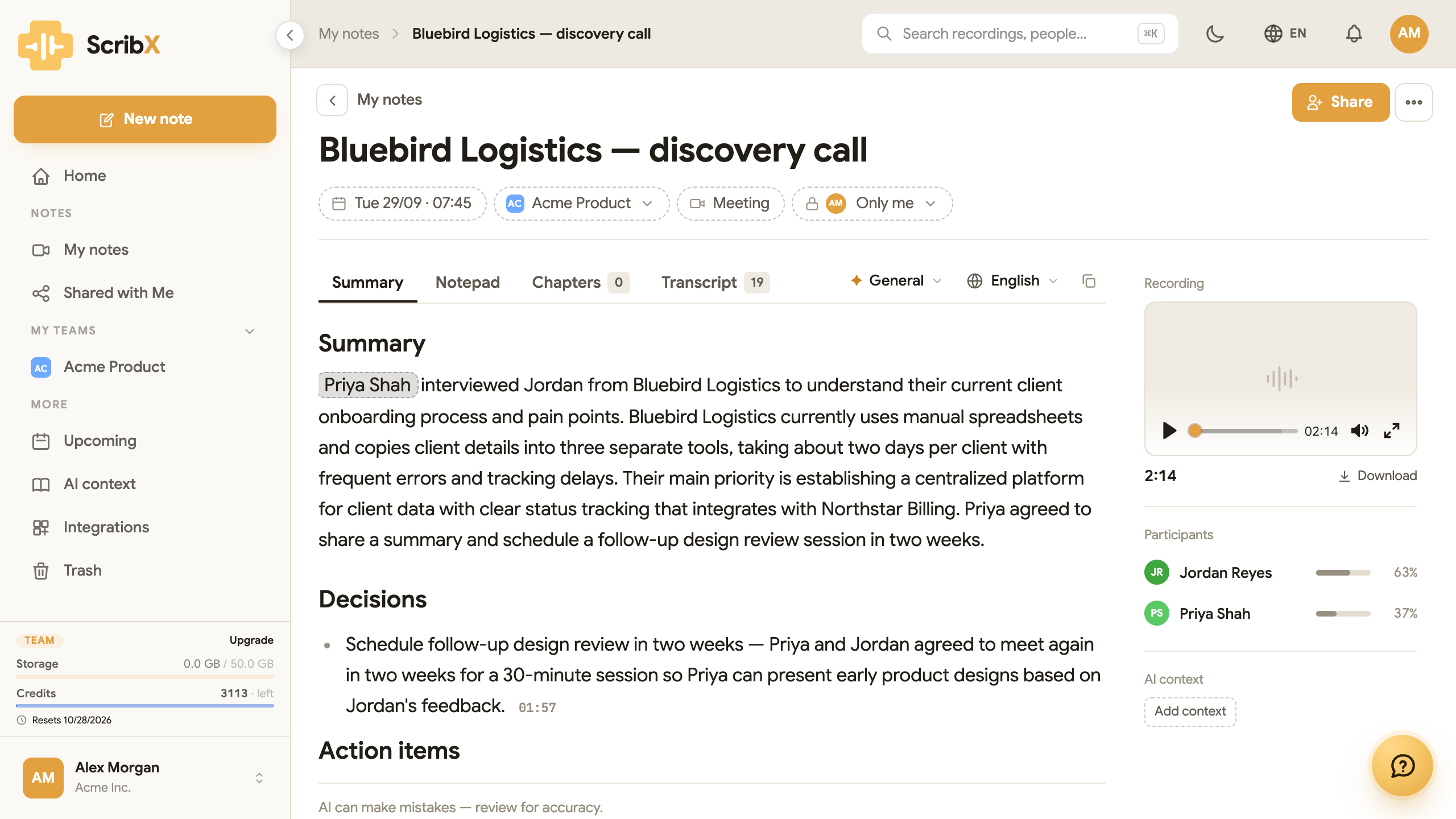
Task: Switch to the Notepad tab
Action: click(x=468, y=283)
